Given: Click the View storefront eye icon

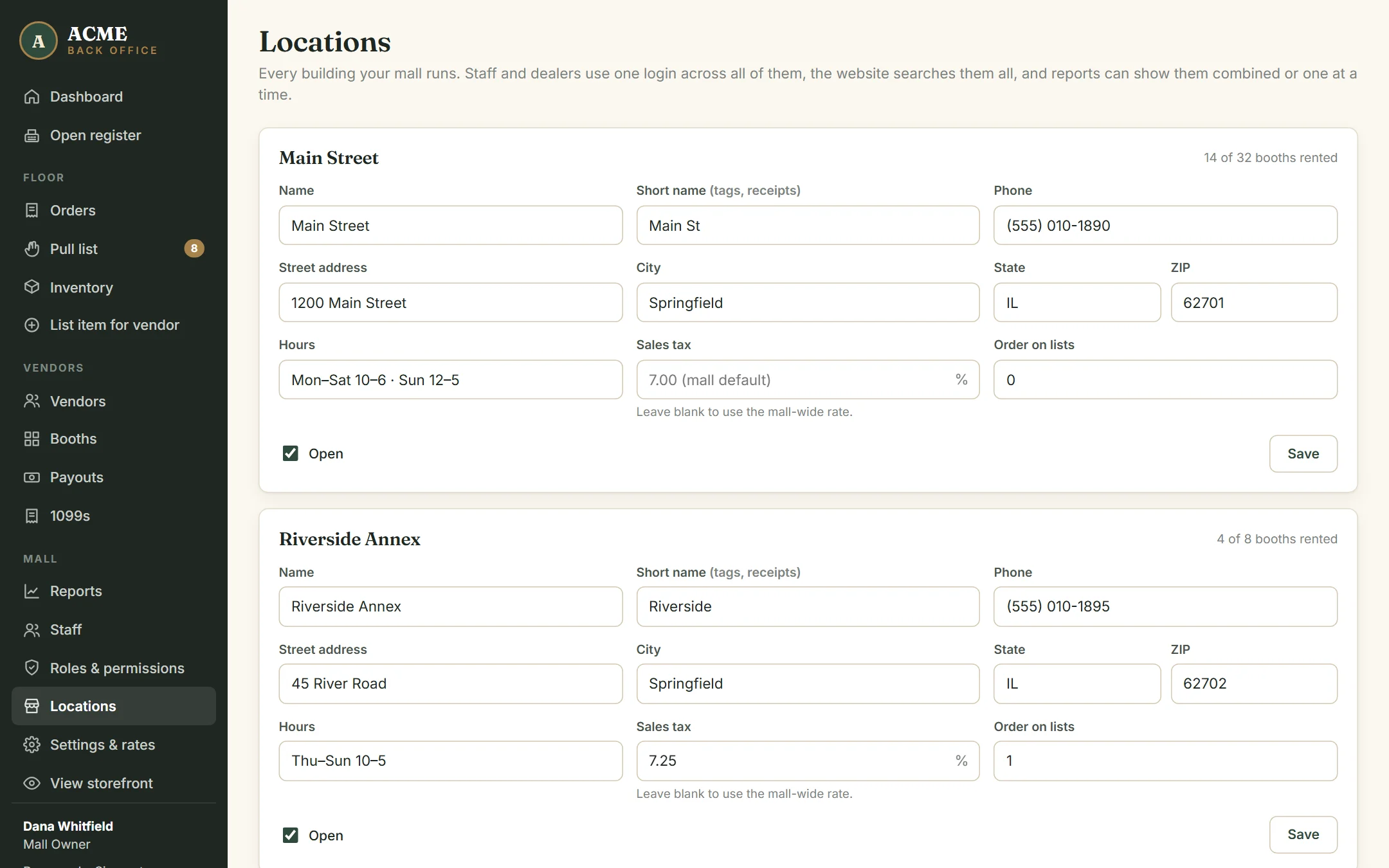Looking at the screenshot, I should (32, 783).
